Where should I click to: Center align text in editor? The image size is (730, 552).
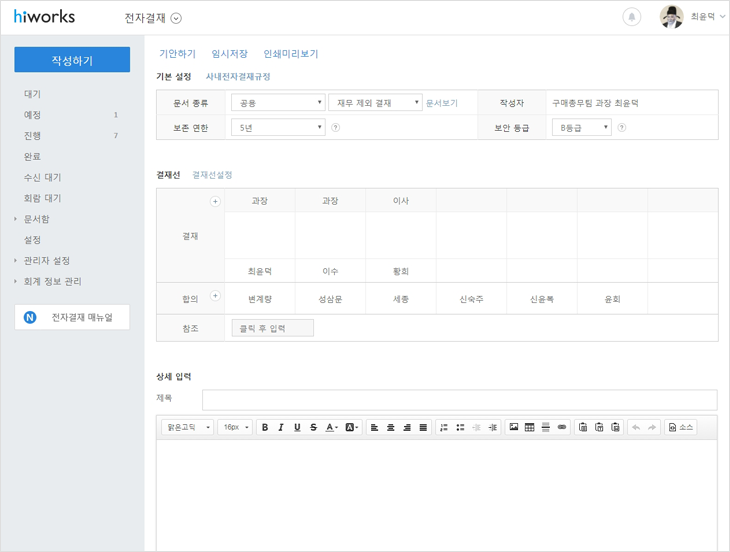point(391,427)
